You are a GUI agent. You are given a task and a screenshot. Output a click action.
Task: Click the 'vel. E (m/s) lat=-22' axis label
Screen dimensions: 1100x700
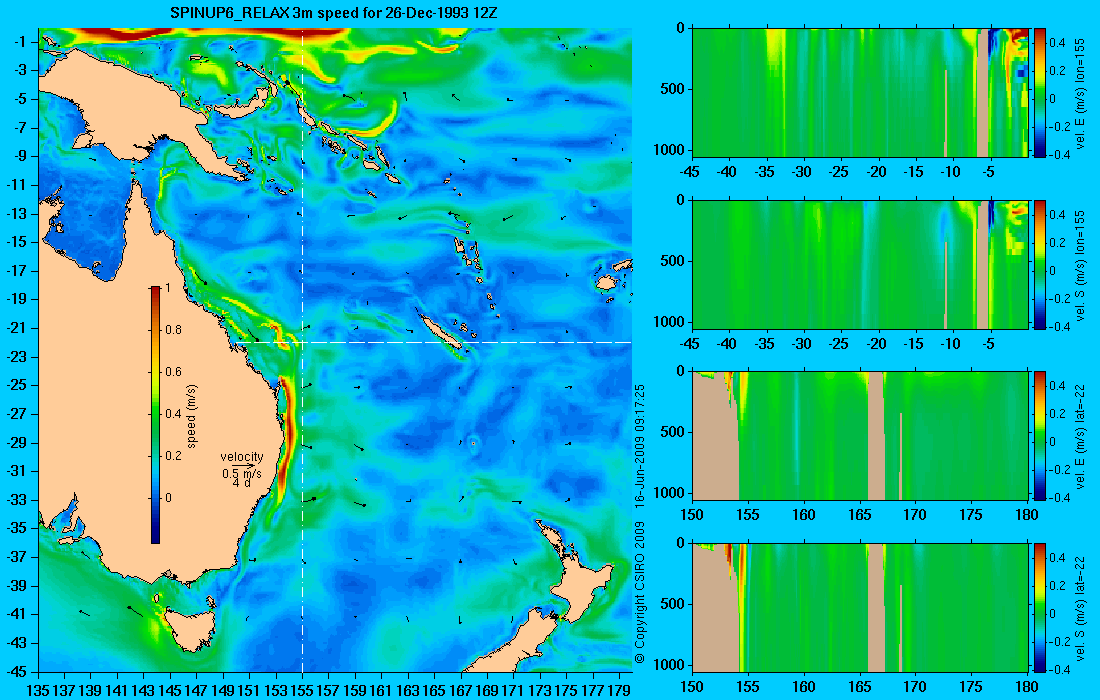(1080, 436)
